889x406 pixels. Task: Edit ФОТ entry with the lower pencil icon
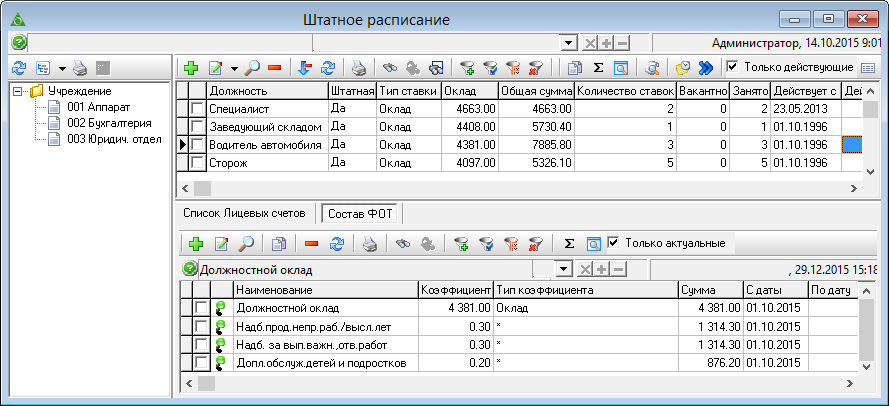click(221, 244)
